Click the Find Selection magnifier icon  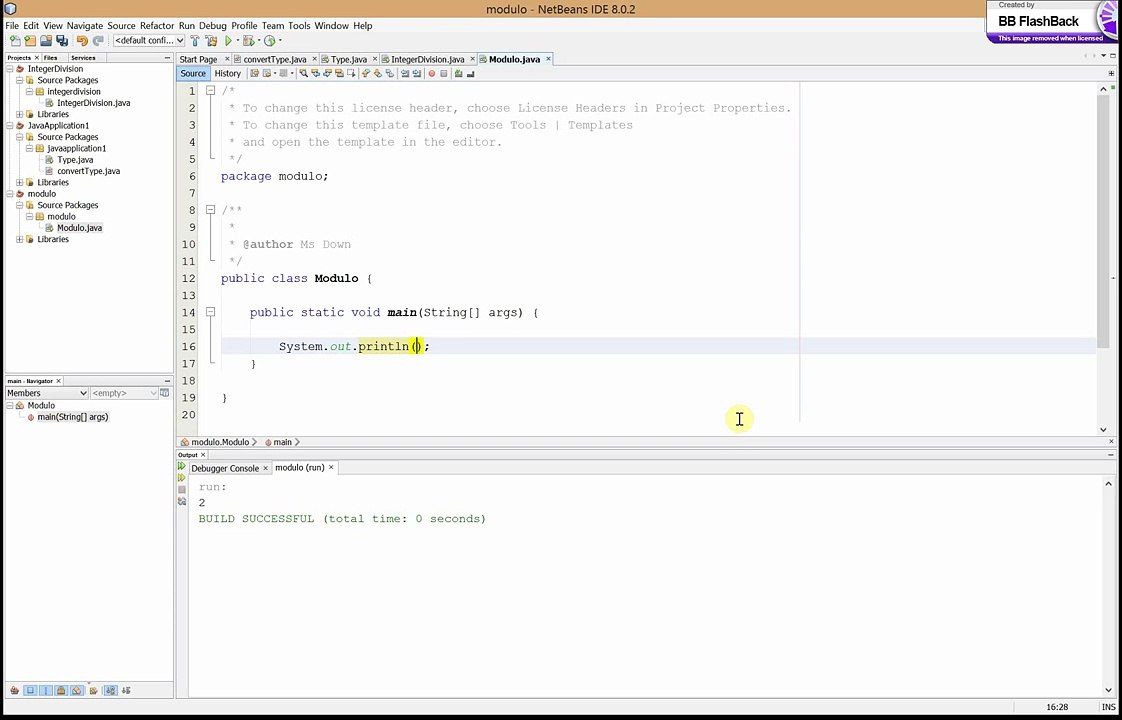tap(304, 73)
